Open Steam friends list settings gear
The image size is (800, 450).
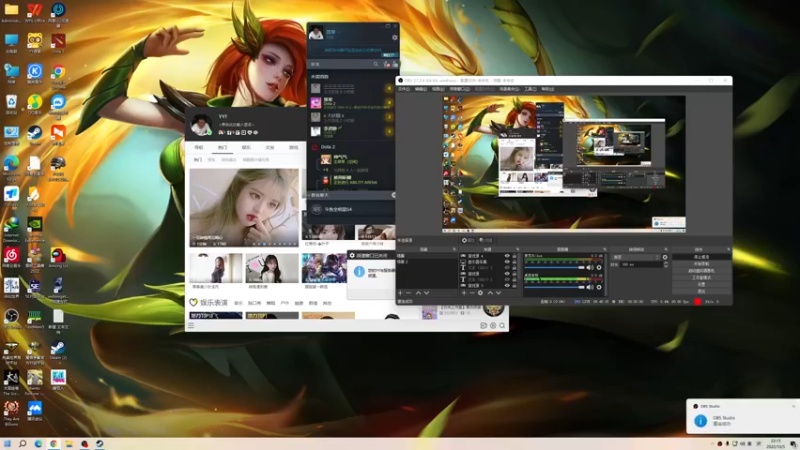[x=394, y=37]
